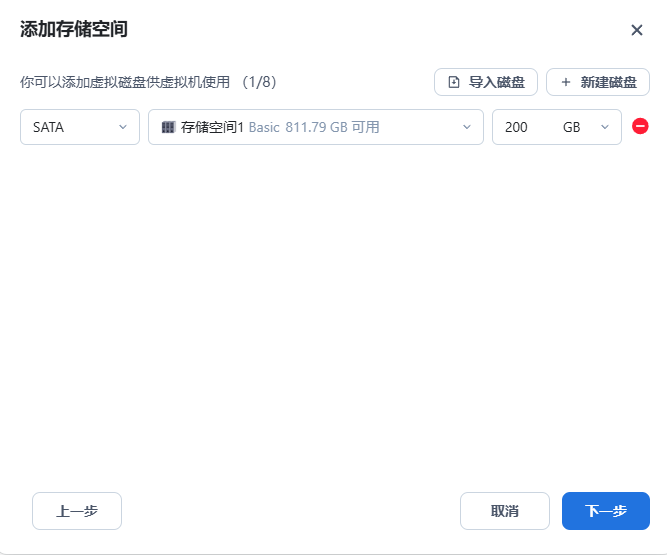This screenshot has width=667, height=555.
Task: Remove the disk with red minus icon
Action: 640,127
